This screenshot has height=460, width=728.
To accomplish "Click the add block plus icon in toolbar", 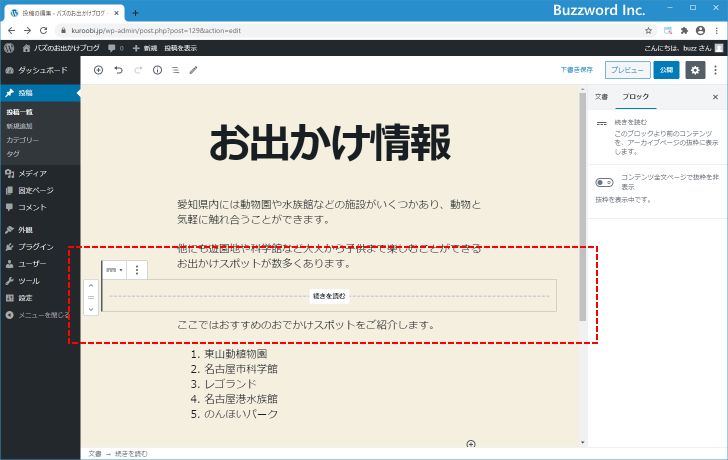I will [98, 70].
